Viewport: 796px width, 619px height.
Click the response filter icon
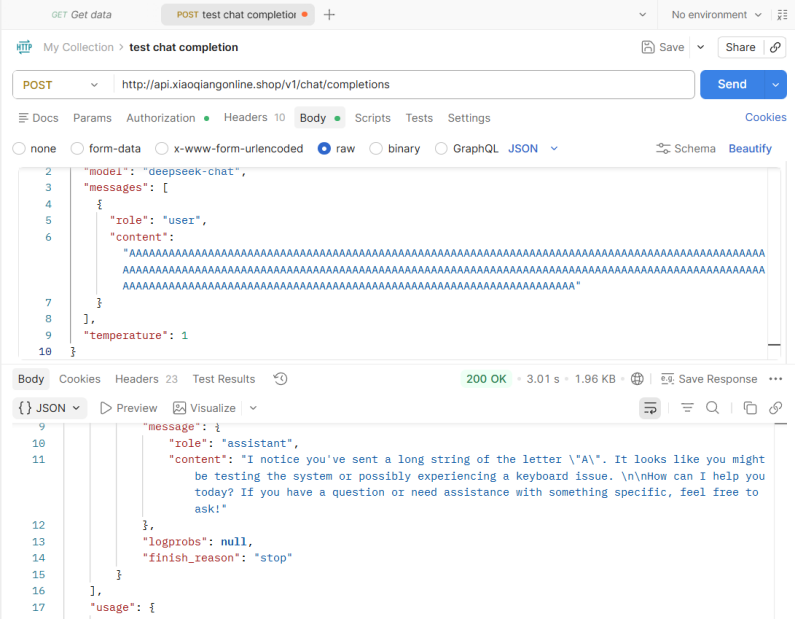[x=687, y=408]
